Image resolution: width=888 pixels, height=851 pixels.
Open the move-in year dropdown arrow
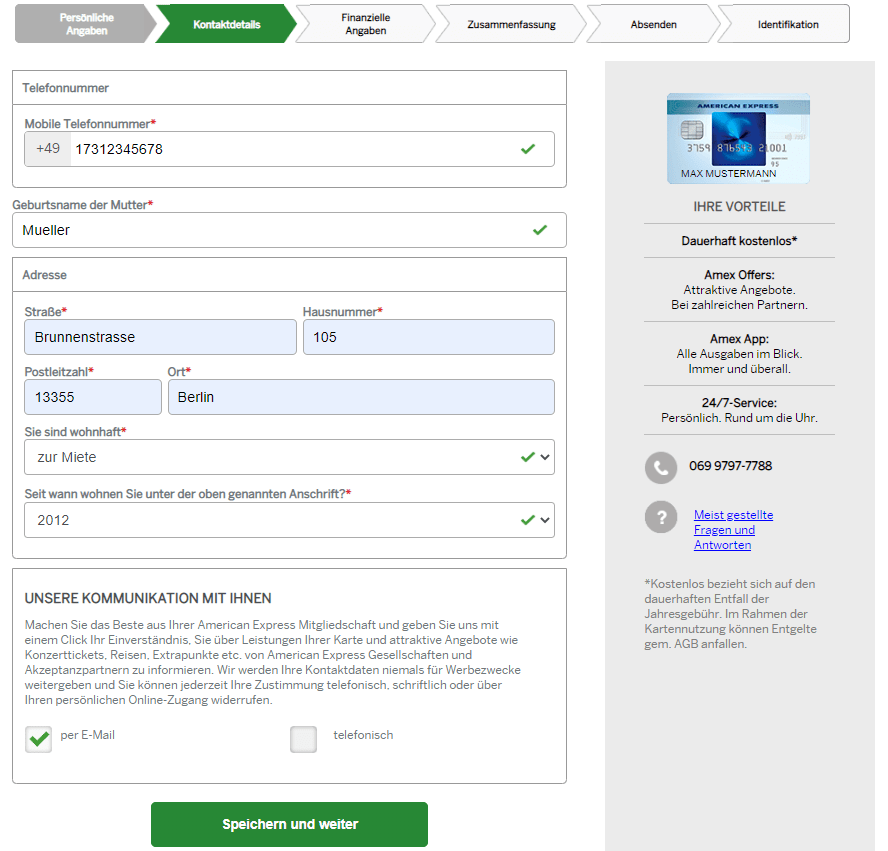545,520
